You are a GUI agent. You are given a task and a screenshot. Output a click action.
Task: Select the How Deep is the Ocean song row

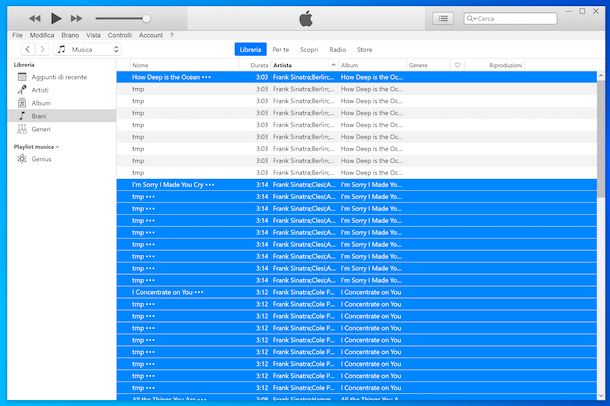(x=357, y=77)
